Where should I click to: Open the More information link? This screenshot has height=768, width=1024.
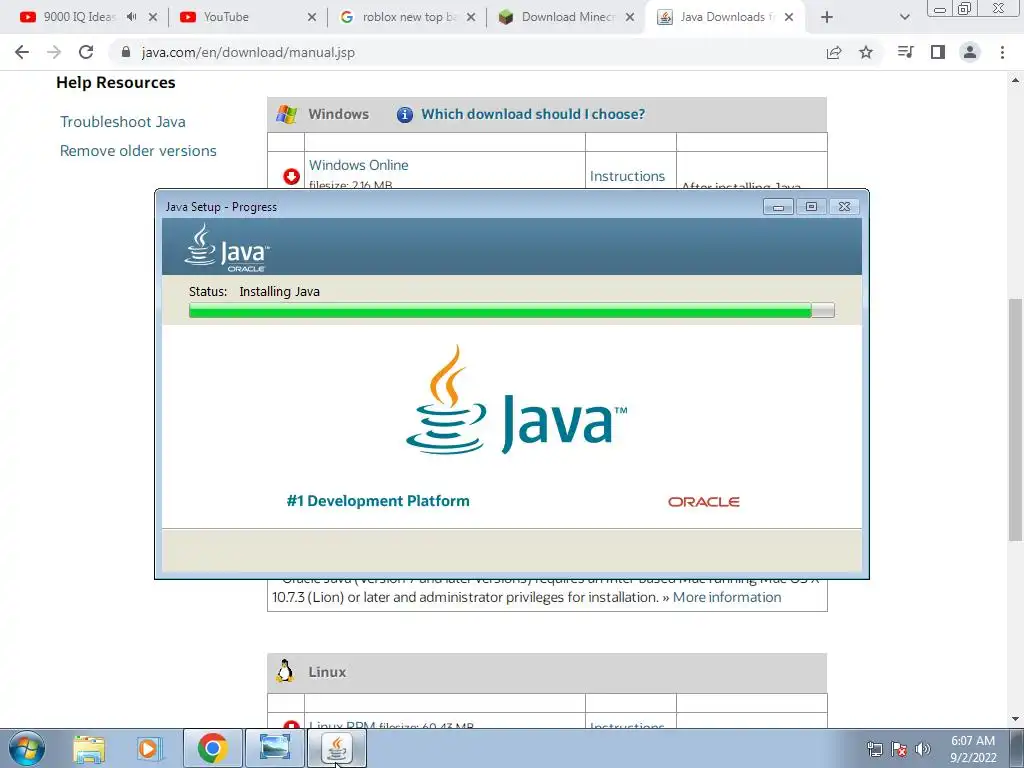(x=727, y=597)
